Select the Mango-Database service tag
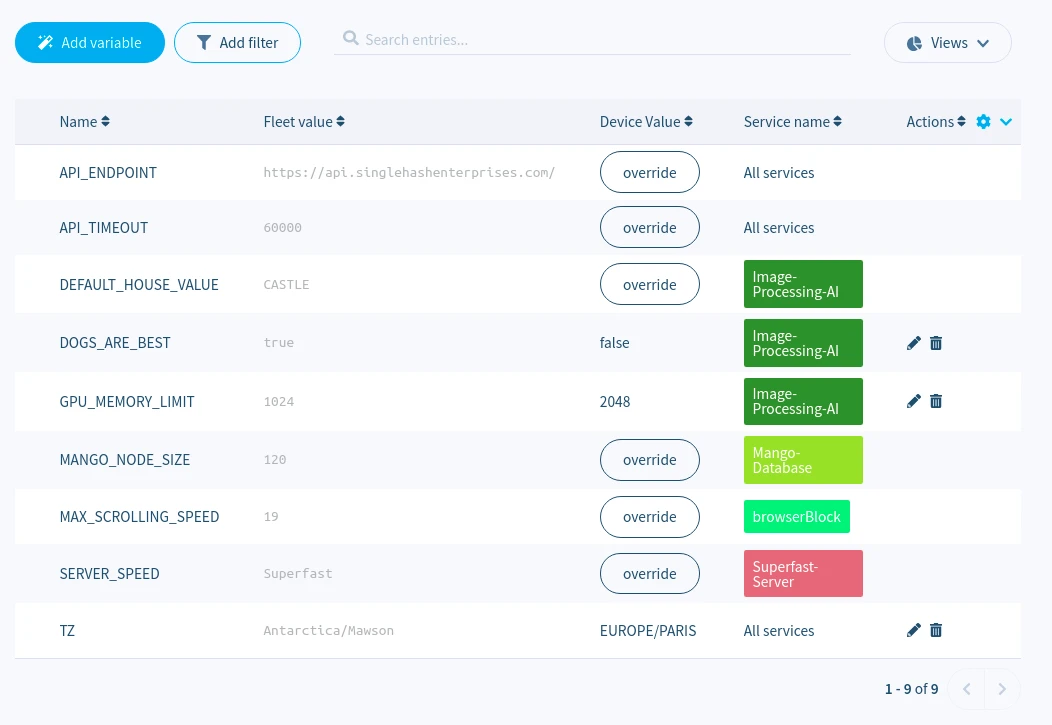Screen dimensions: 1052x725 (803, 460)
